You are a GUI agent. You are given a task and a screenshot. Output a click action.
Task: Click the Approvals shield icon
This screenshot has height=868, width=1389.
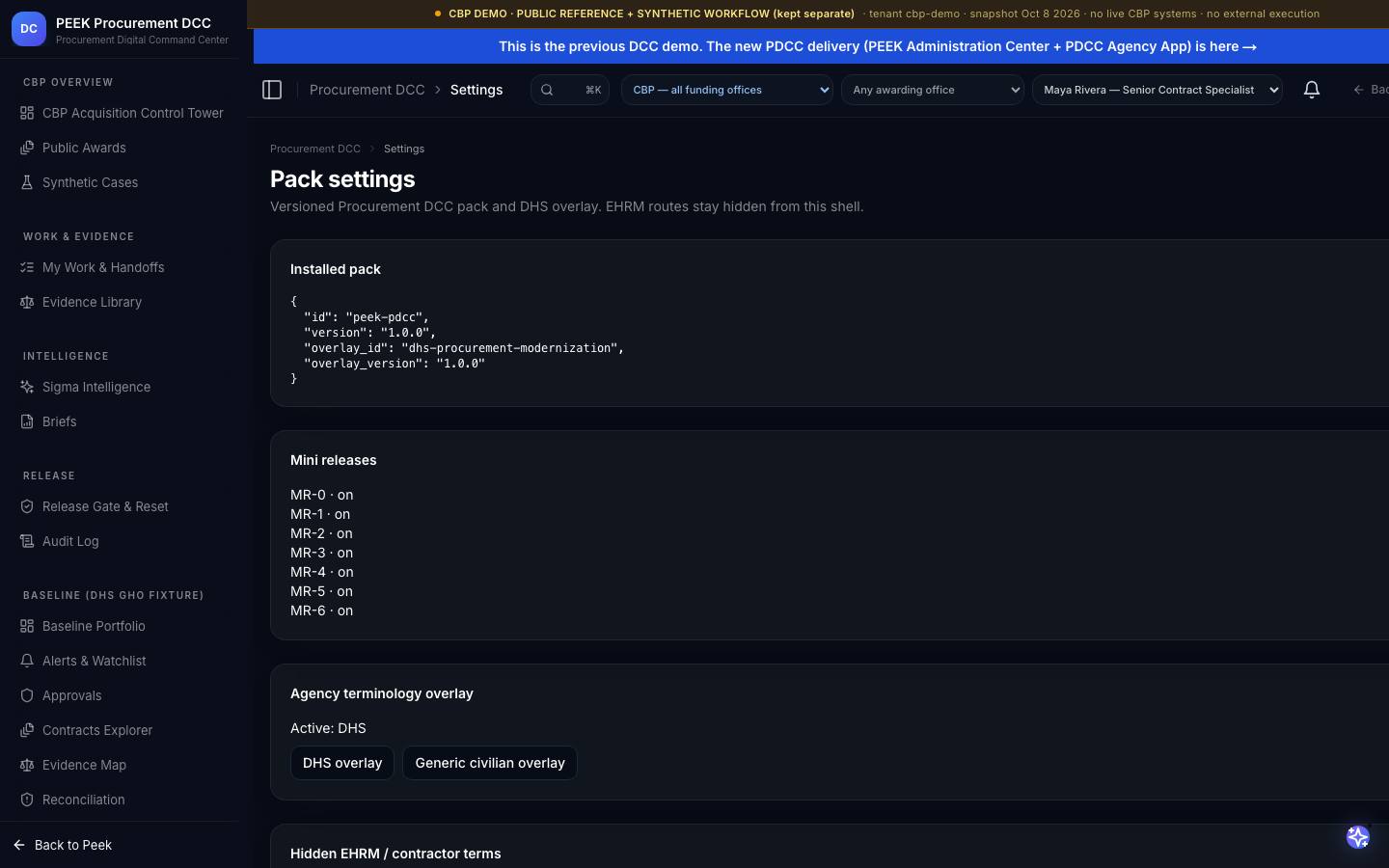(27, 695)
